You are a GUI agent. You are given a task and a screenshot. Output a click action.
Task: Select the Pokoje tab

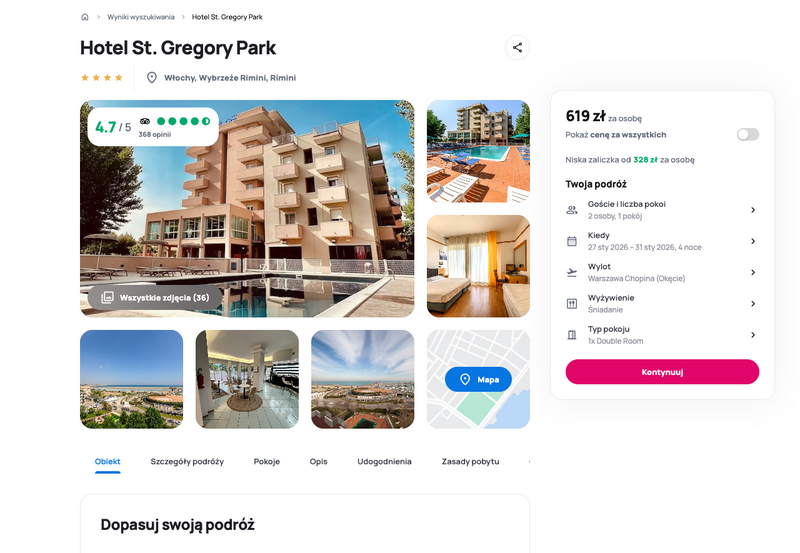267,462
